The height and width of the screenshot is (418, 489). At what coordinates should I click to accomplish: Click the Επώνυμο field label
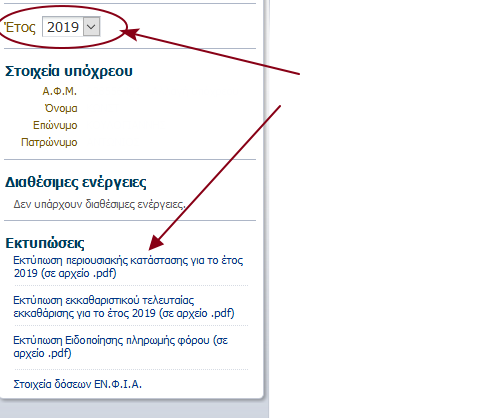point(55,125)
